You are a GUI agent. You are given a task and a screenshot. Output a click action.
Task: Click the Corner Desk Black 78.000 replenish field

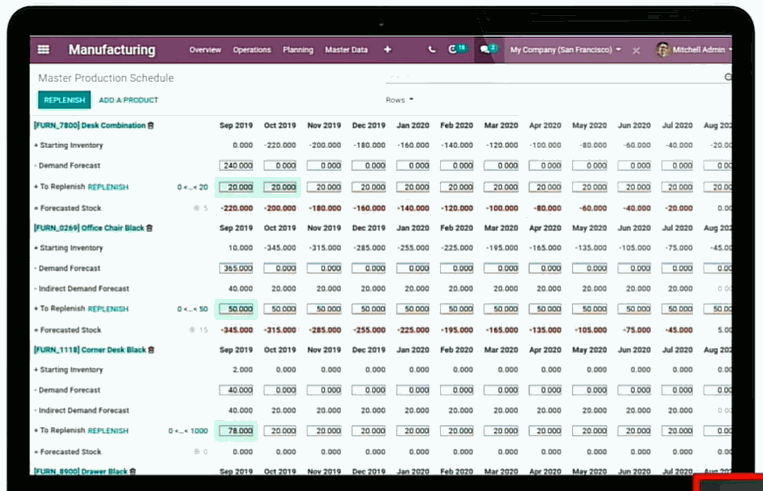coord(237,431)
